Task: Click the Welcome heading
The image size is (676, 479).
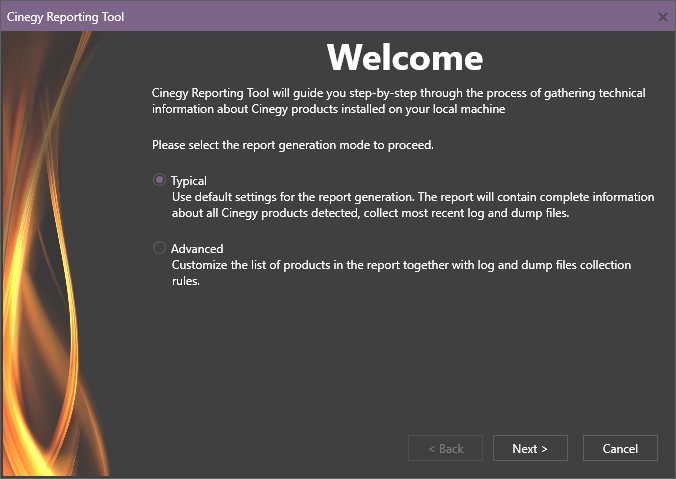Action: [x=405, y=57]
